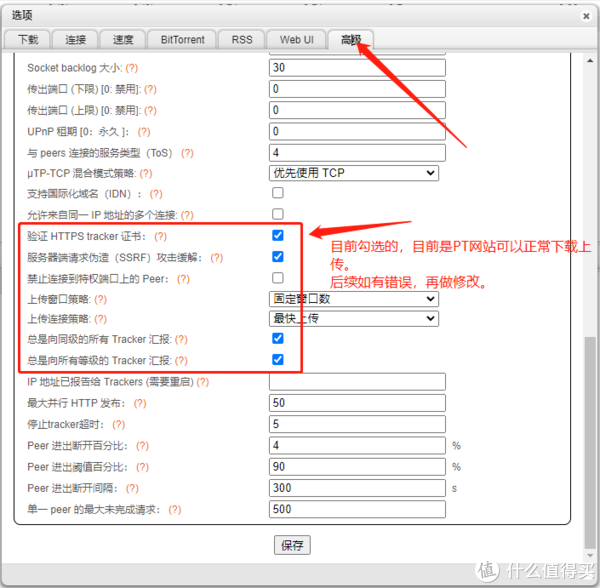This screenshot has height=588, width=600.
Task: Click the 最大并行 HTTP 发布 field
Action: point(357,403)
